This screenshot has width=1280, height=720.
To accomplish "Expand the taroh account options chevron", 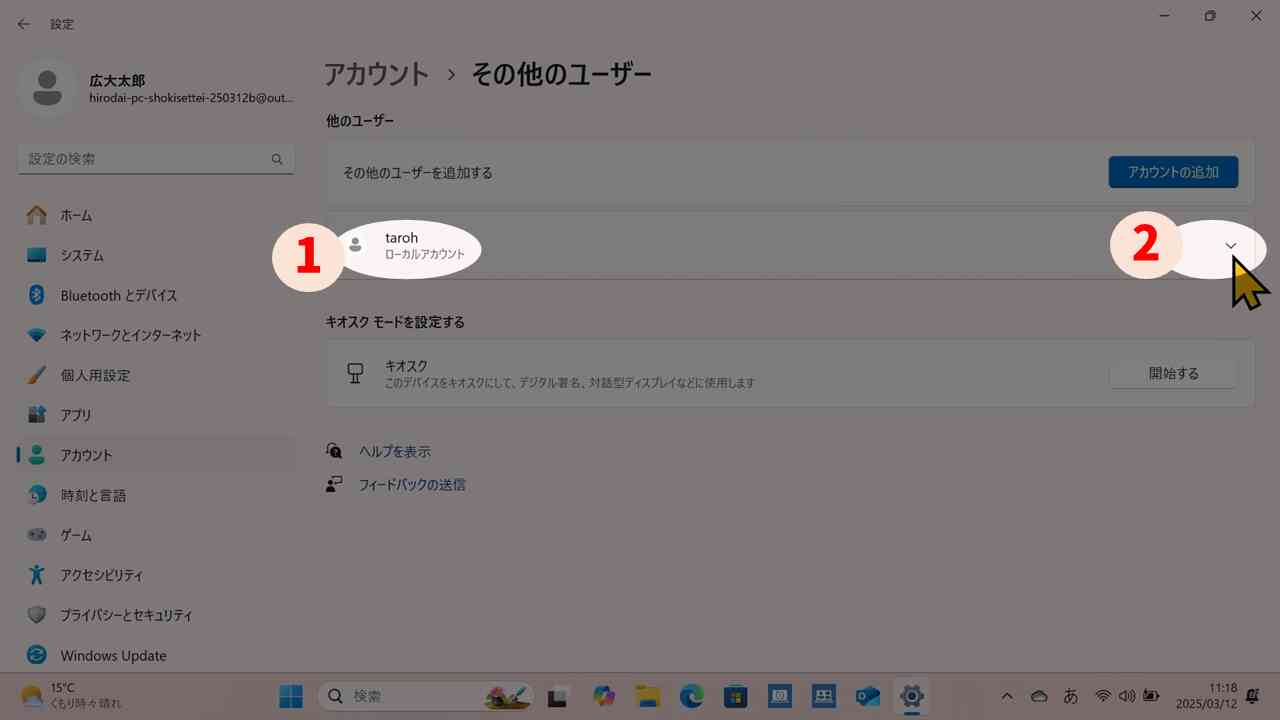I will point(1230,246).
